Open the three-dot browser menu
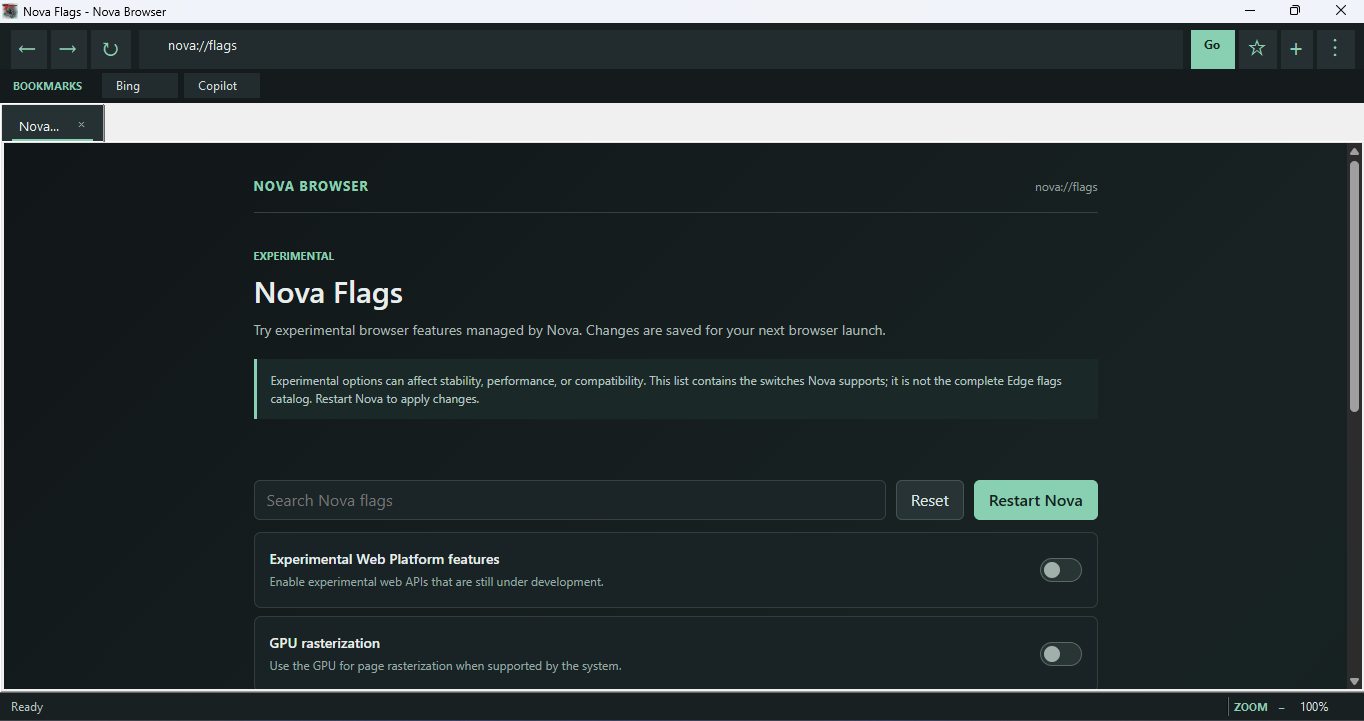This screenshot has height=721, width=1364. pyautogui.click(x=1335, y=49)
